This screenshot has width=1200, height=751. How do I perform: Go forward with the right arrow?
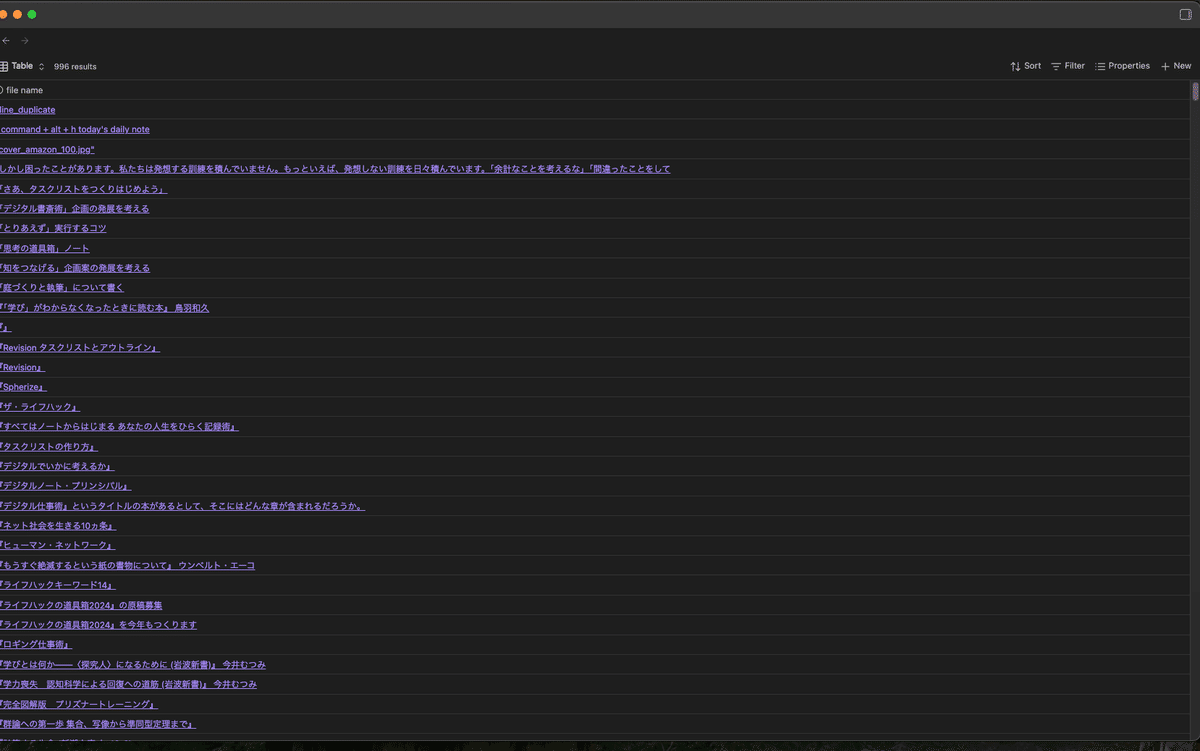coord(25,41)
